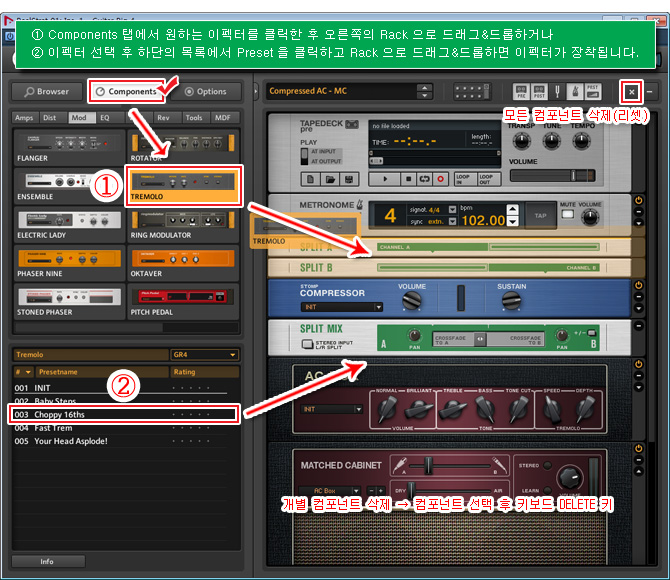Toggle Split Mix +/- phase switch
670x580 pixels.
click(x=592, y=333)
